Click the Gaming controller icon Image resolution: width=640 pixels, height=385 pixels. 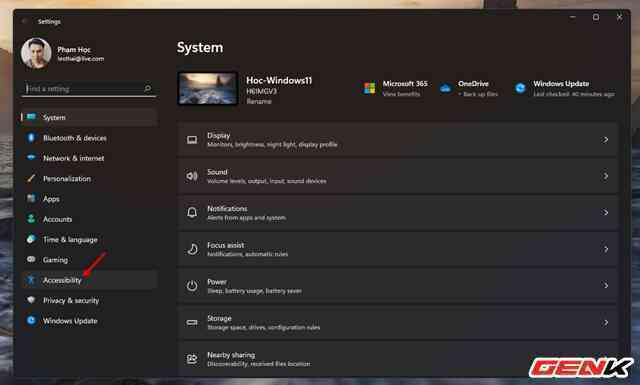click(31, 259)
